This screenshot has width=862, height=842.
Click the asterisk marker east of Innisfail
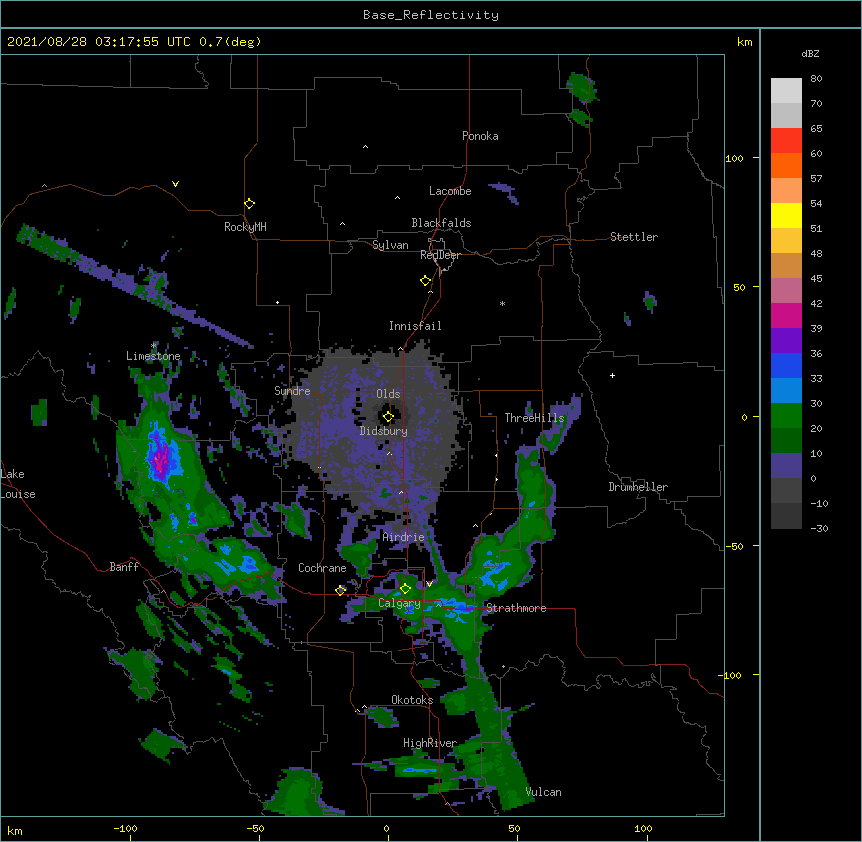pyautogui.click(x=502, y=304)
